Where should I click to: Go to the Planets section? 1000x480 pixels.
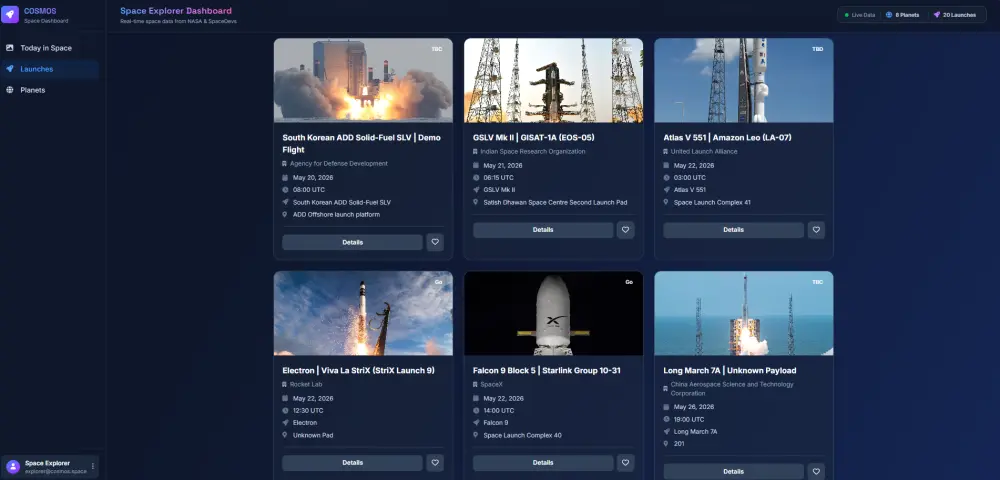coord(50,90)
